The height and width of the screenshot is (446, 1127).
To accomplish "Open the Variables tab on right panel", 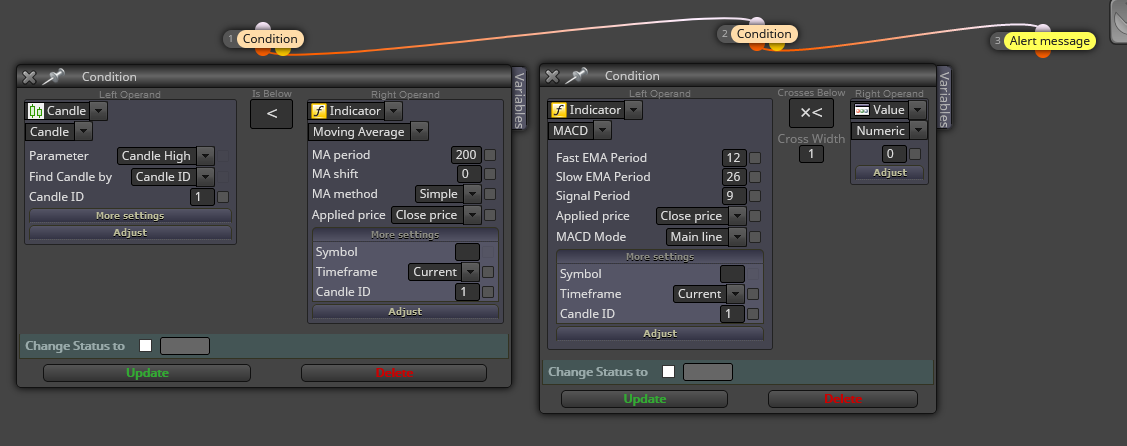I will click(944, 98).
